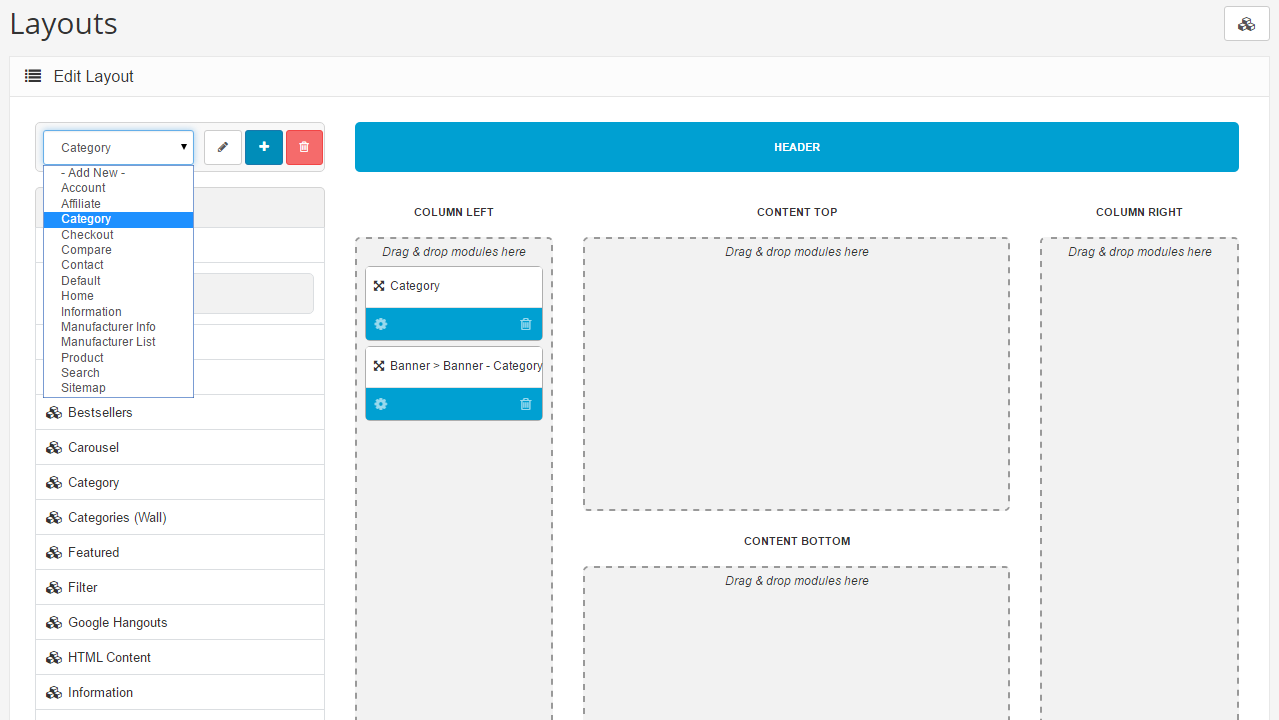The width and height of the screenshot is (1279, 720).
Task: Click the Content Top drop zone
Action: [797, 374]
